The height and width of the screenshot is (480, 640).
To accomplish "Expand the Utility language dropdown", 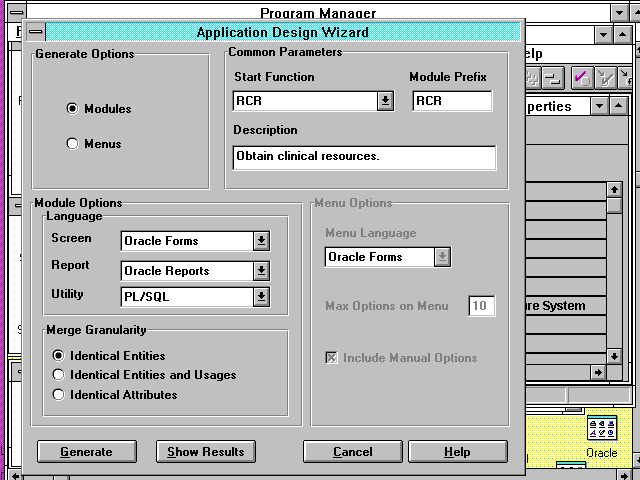I will point(261,297).
